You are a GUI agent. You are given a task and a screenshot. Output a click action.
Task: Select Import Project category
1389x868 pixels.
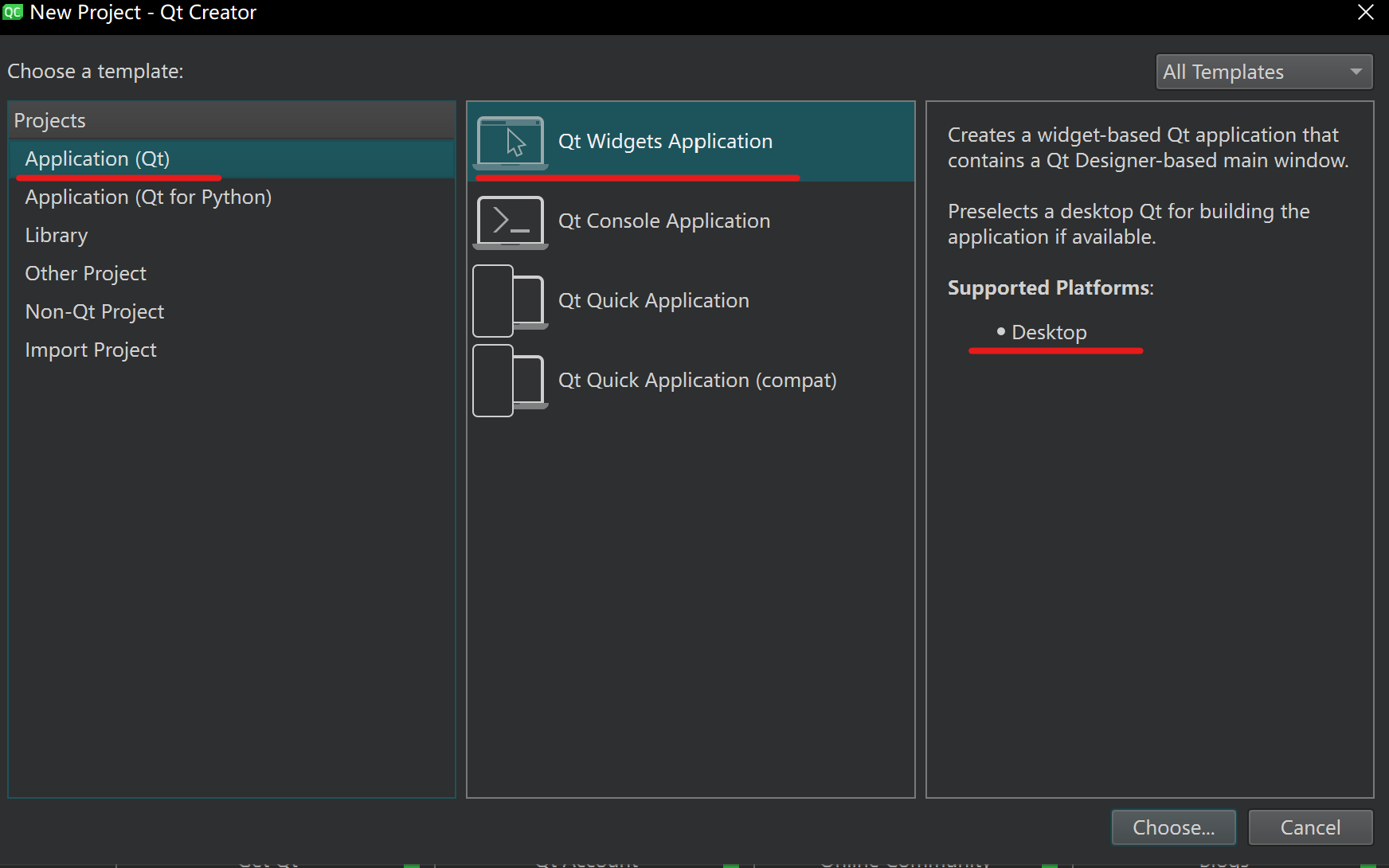91,350
